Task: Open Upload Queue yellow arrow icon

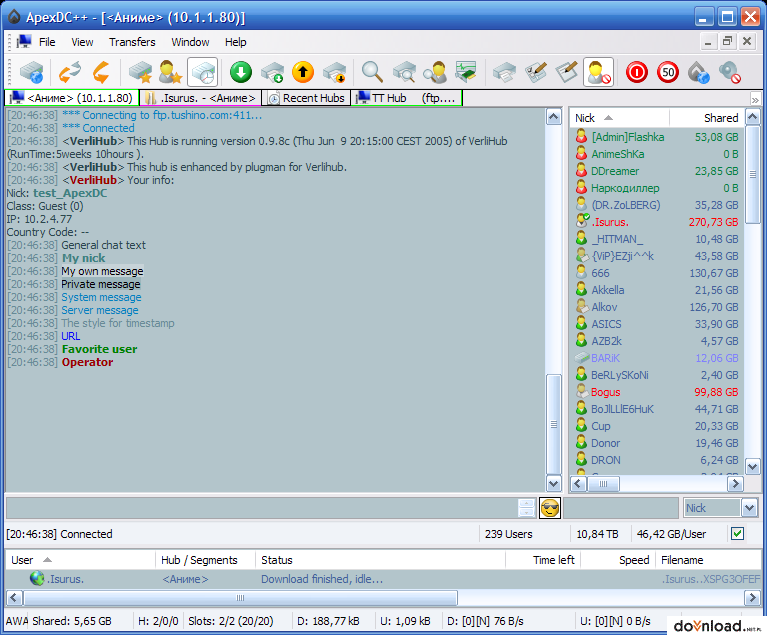Action: (303, 72)
